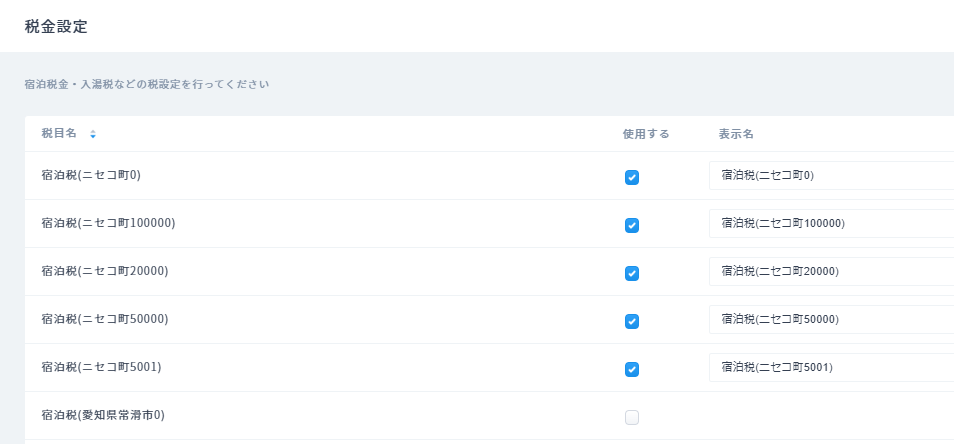Edit the 表示名 field for 宿泊税(ニセコ町50000)
This screenshot has width=954, height=444.
pyautogui.click(x=830, y=319)
